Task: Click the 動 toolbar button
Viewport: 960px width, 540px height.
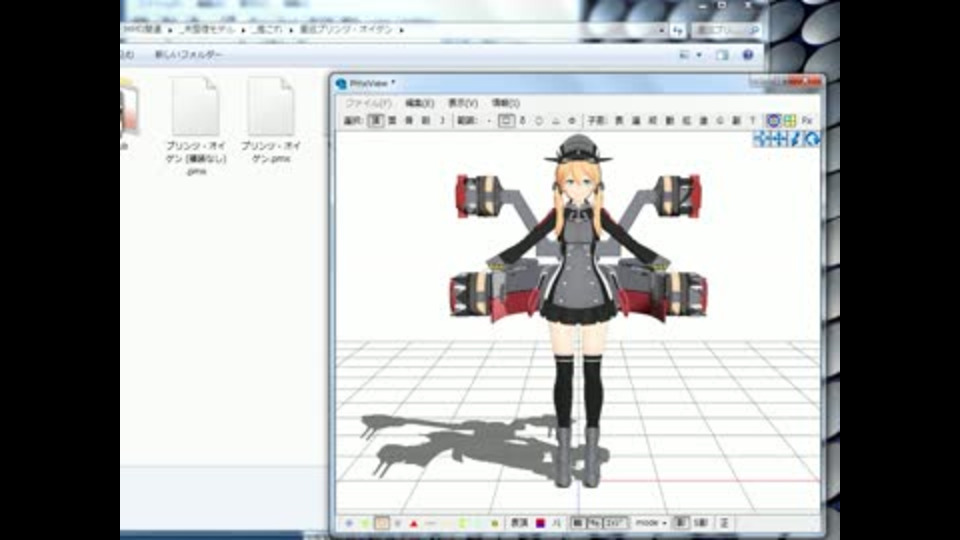Action: (x=669, y=121)
